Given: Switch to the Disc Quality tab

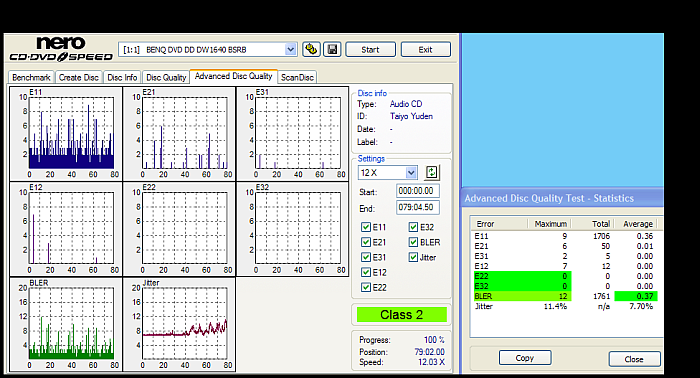Looking at the screenshot, I should click(166, 77).
